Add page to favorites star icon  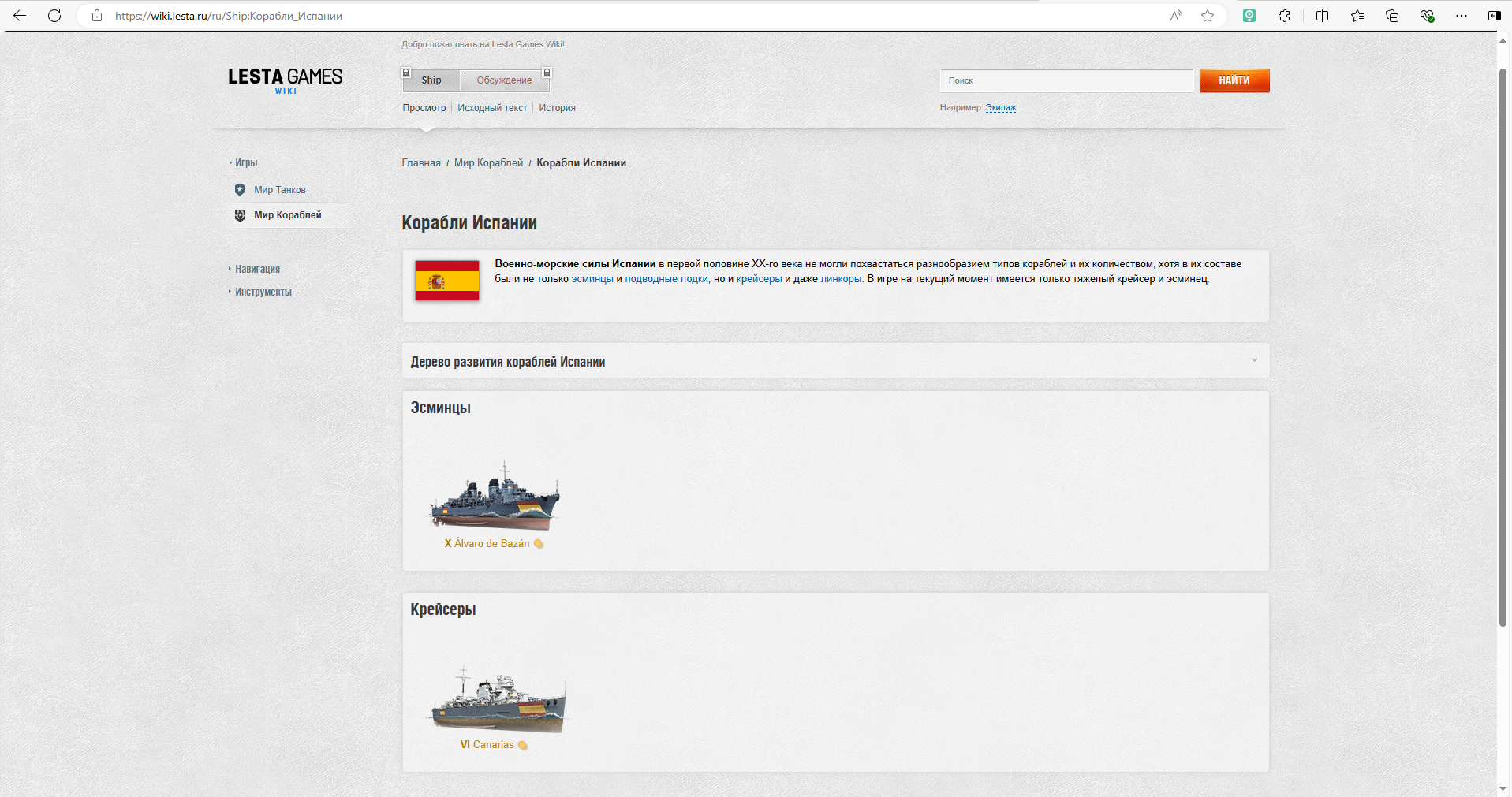pyautogui.click(x=1208, y=16)
